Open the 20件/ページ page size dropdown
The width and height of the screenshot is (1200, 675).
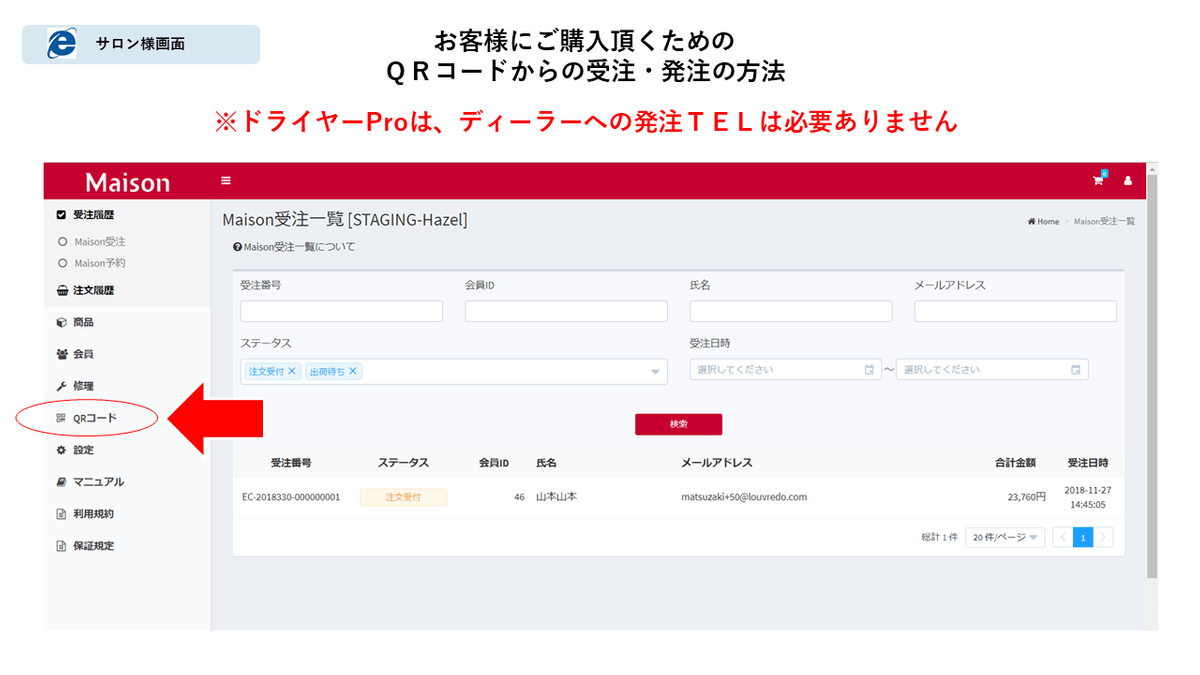tap(1005, 538)
